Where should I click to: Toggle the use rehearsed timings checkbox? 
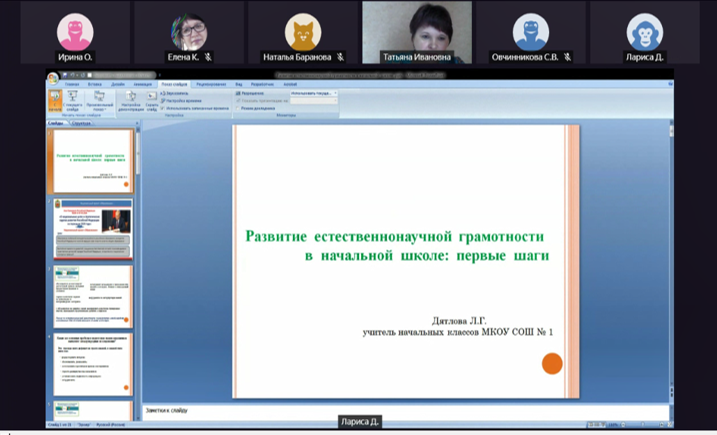click(x=162, y=107)
